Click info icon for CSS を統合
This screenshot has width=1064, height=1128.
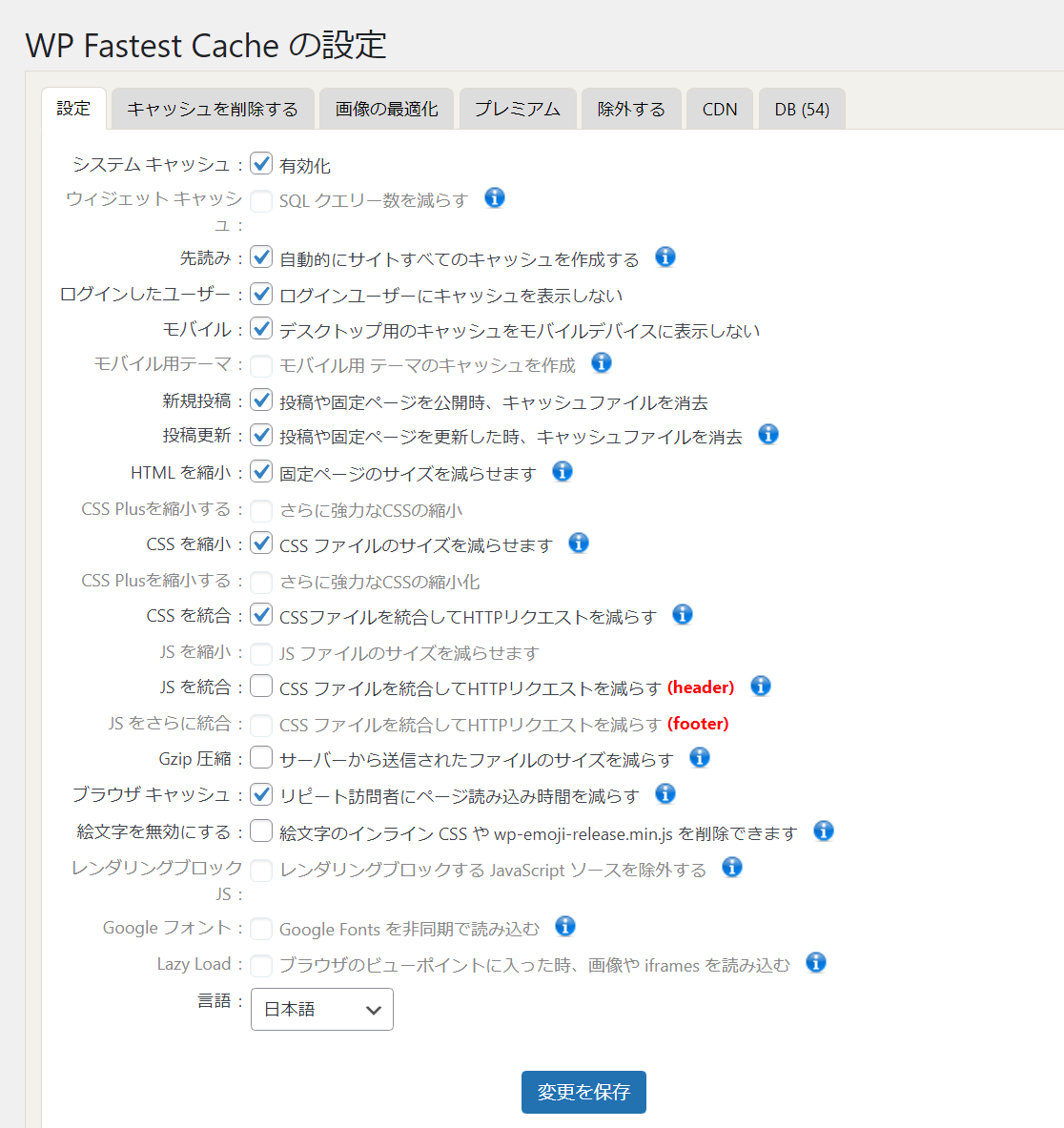click(x=683, y=615)
